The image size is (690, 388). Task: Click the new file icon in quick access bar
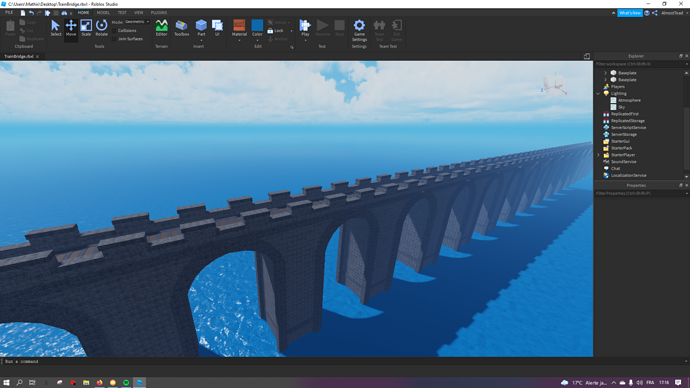[23, 13]
